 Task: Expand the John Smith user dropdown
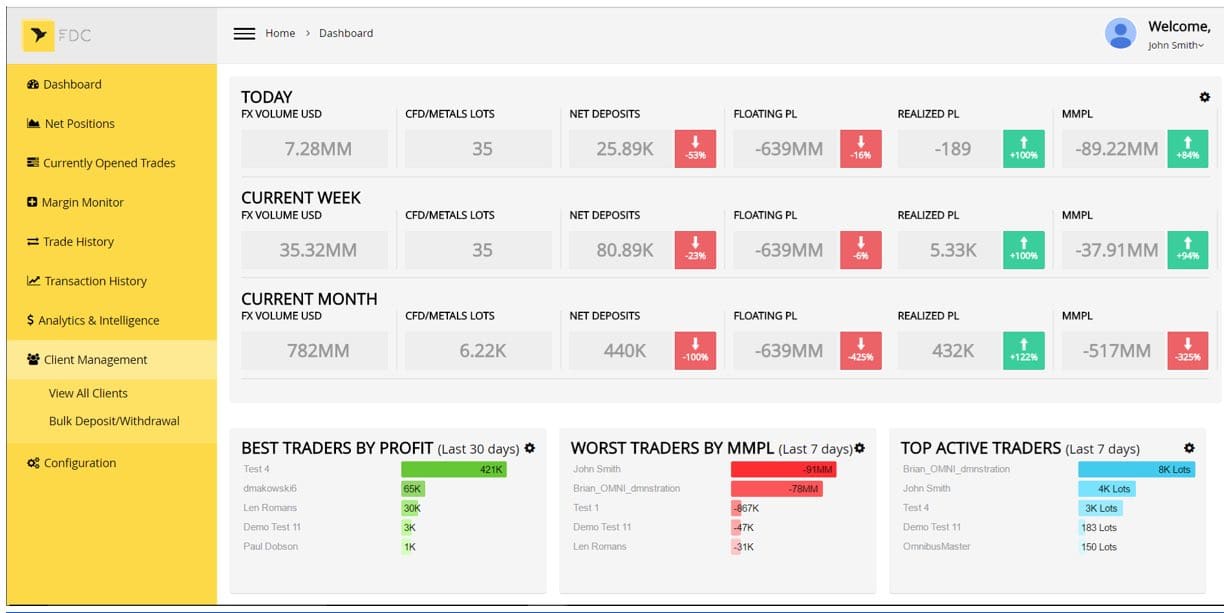[1176, 46]
